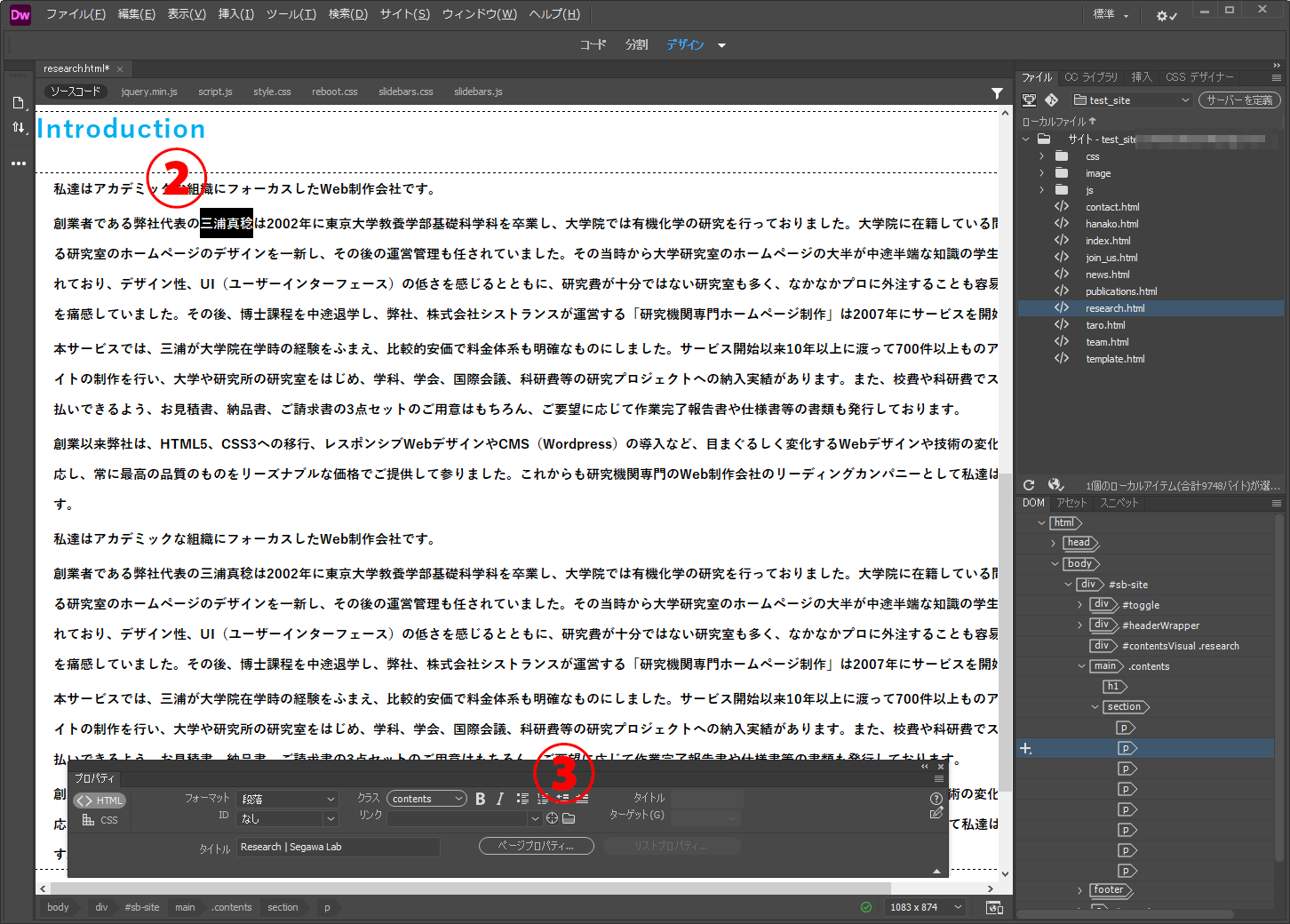The height and width of the screenshot is (924, 1290).
Task: Open the サイト(S) menu
Action: point(404,14)
